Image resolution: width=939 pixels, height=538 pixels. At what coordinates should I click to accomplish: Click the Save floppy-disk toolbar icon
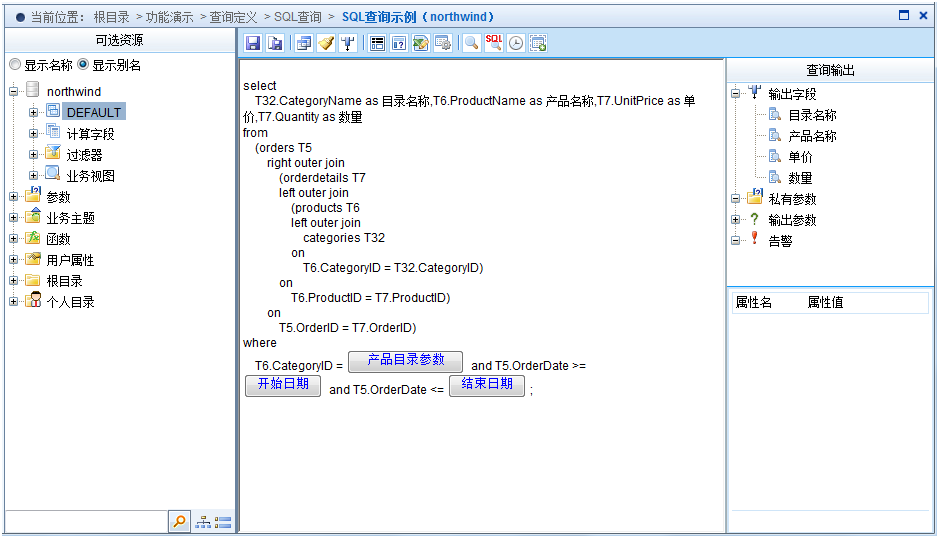tap(253, 43)
